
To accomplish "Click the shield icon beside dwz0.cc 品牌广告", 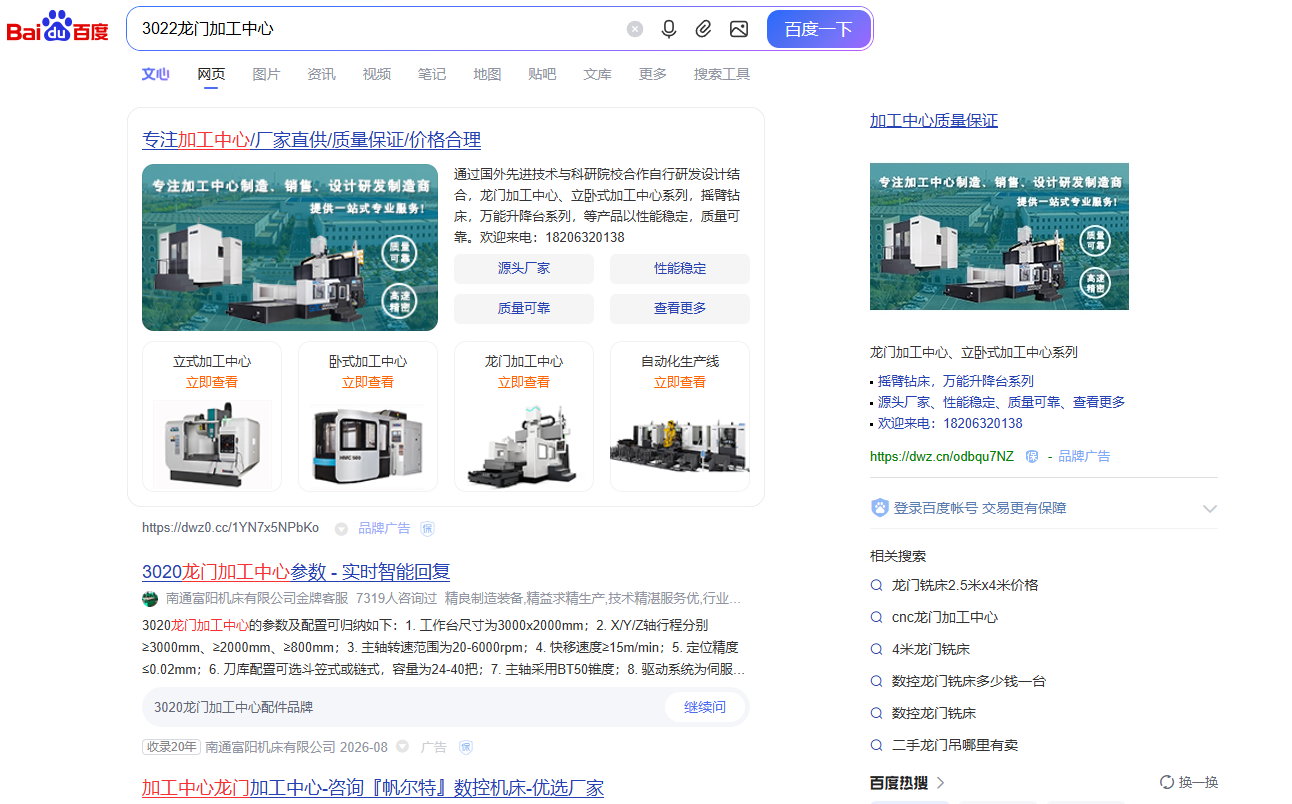I will (427, 528).
